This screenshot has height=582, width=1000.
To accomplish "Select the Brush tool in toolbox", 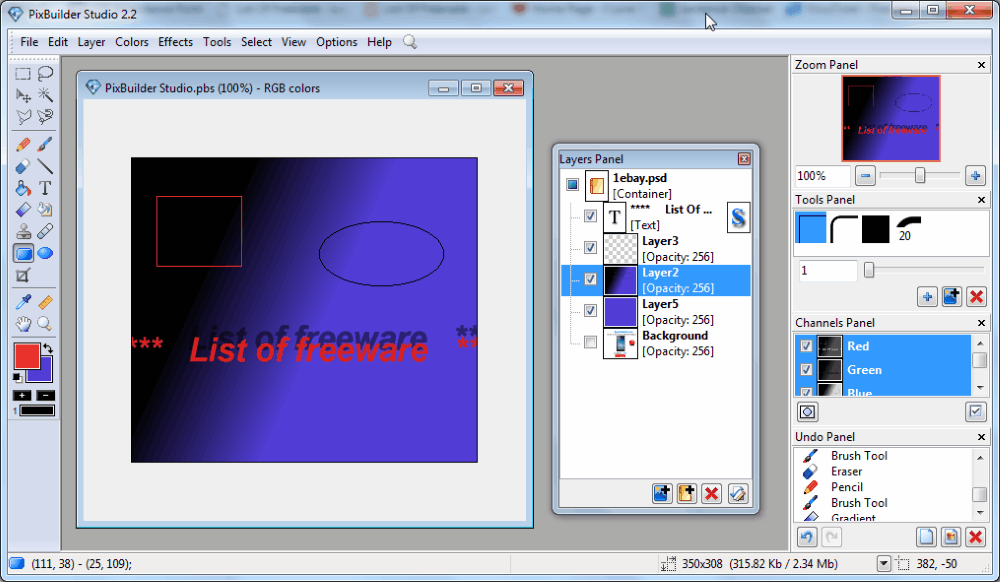I will coord(45,145).
